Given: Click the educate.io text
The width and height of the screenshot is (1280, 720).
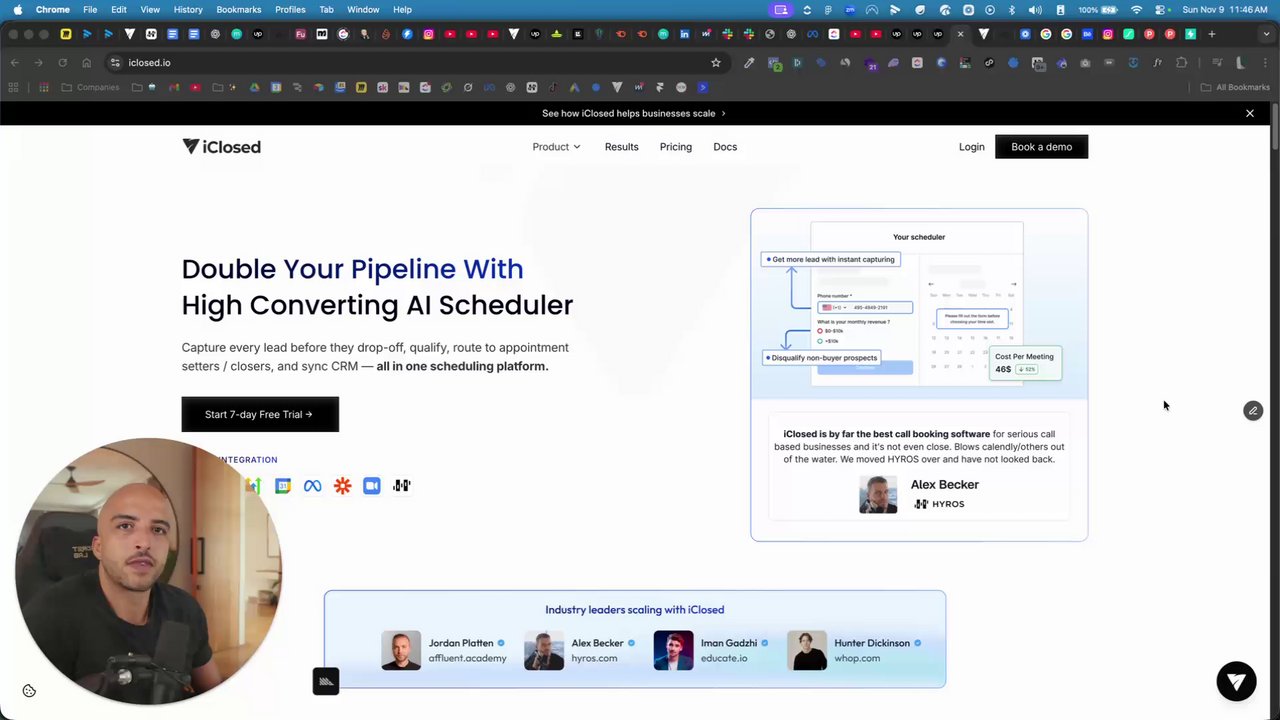Looking at the screenshot, I should (x=724, y=658).
